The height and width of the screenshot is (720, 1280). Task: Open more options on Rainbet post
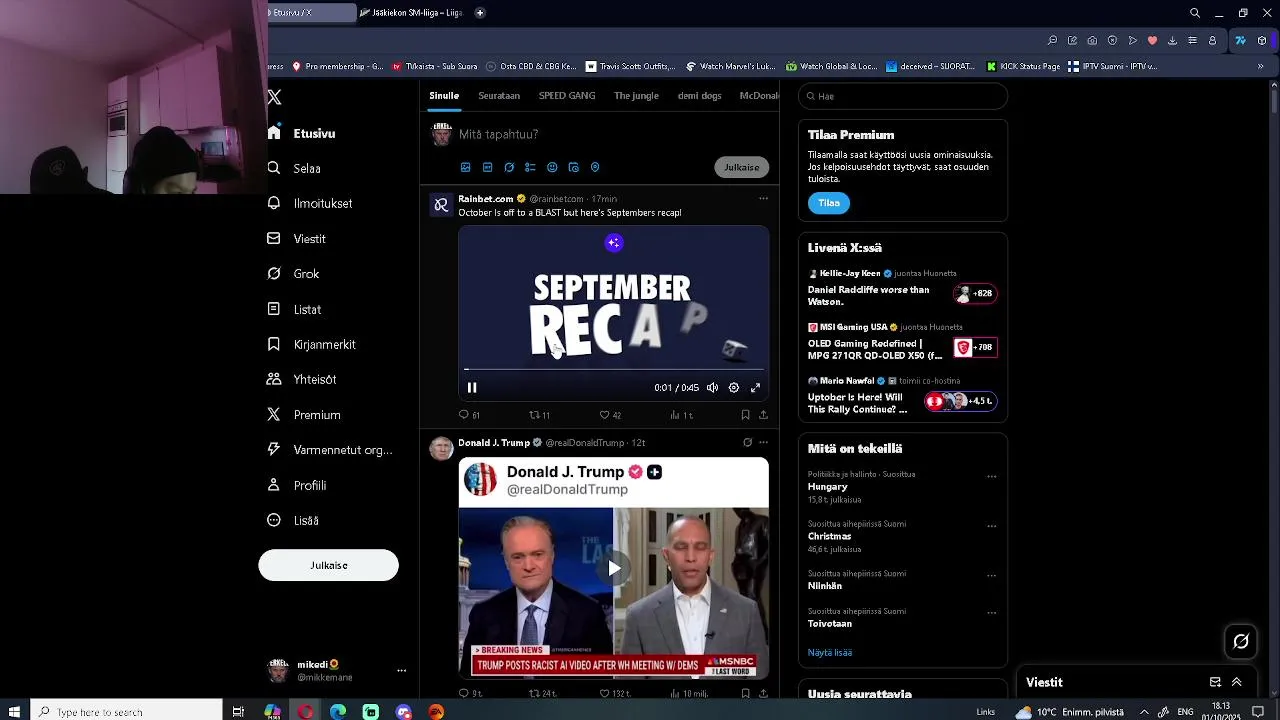tap(763, 198)
